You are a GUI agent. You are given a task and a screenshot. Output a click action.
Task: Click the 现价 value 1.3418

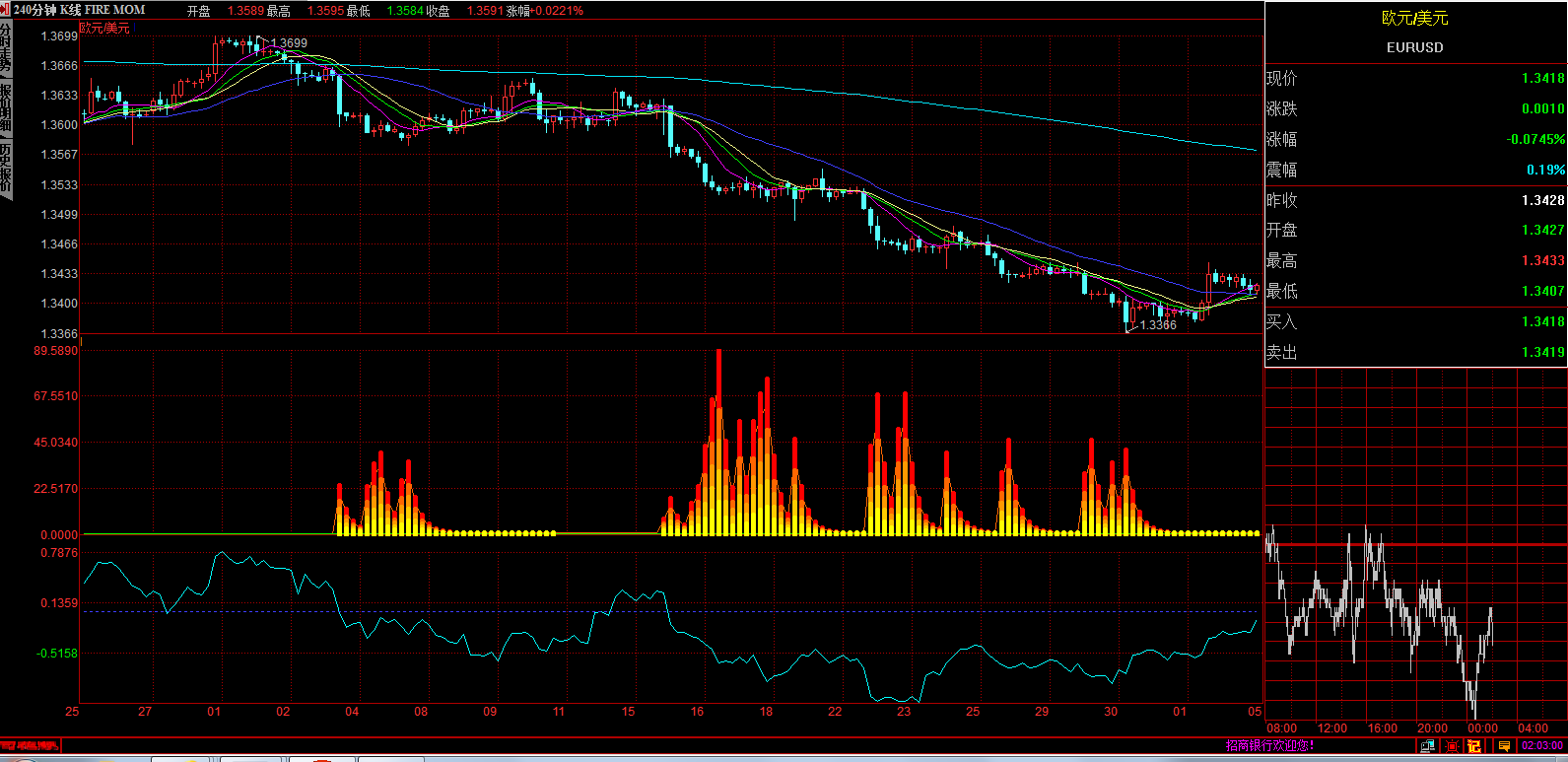1542,78
